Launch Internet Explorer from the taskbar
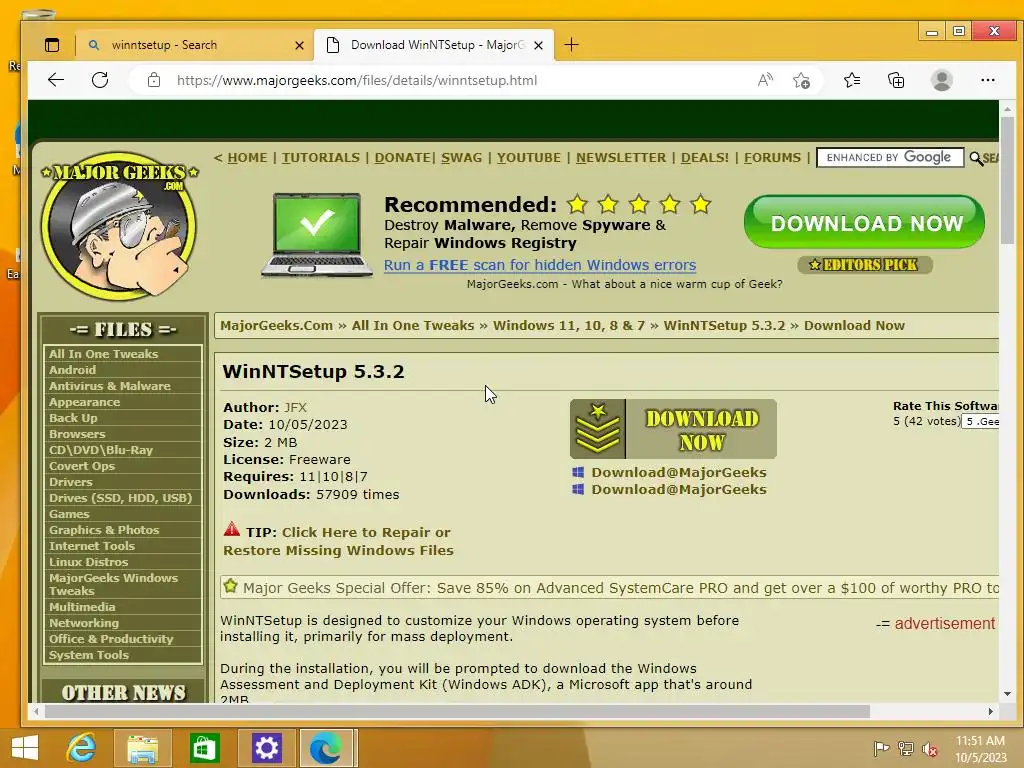 [82, 748]
